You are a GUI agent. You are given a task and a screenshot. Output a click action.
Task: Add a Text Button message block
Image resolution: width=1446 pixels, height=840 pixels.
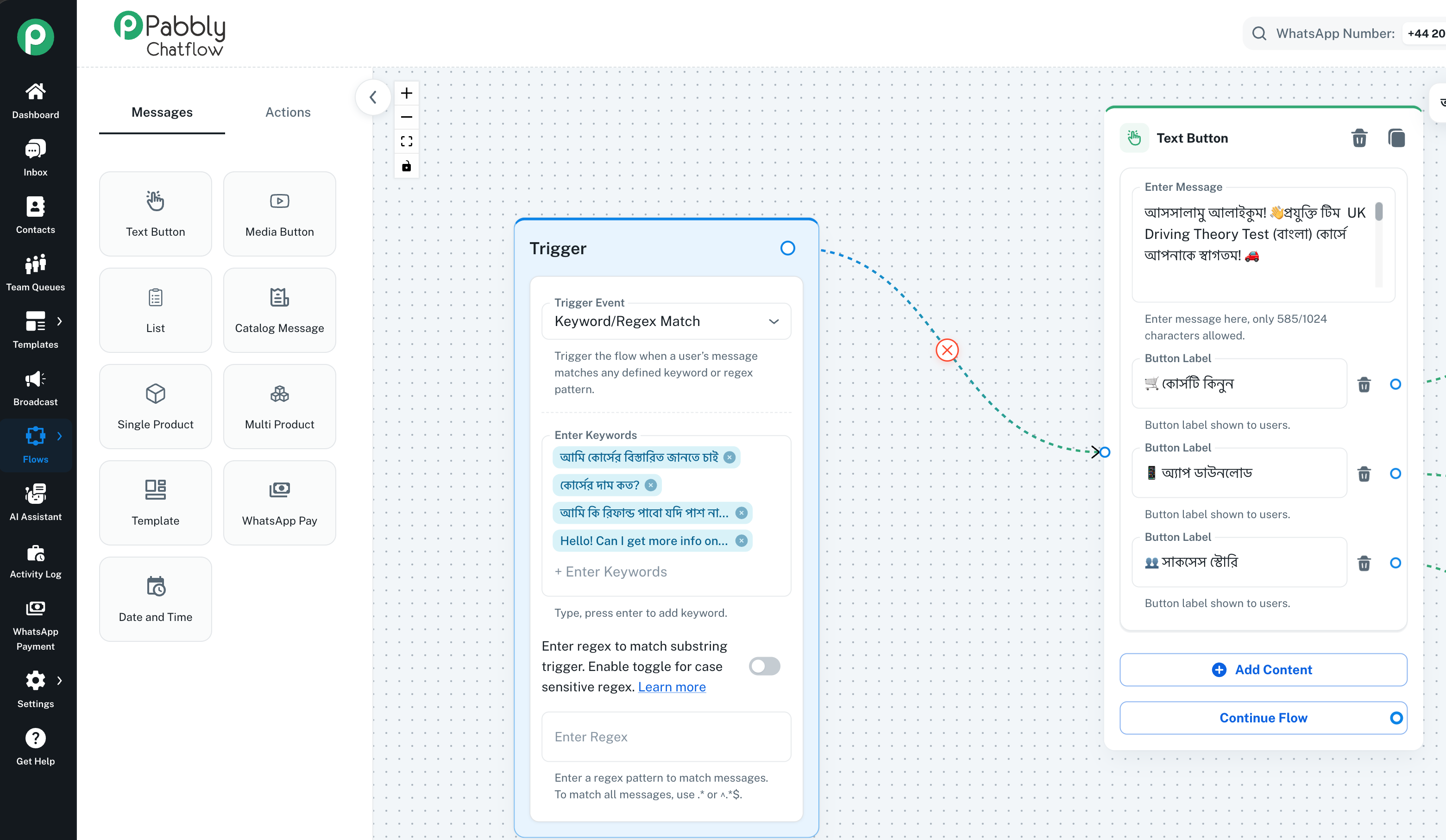[x=155, y=213]
